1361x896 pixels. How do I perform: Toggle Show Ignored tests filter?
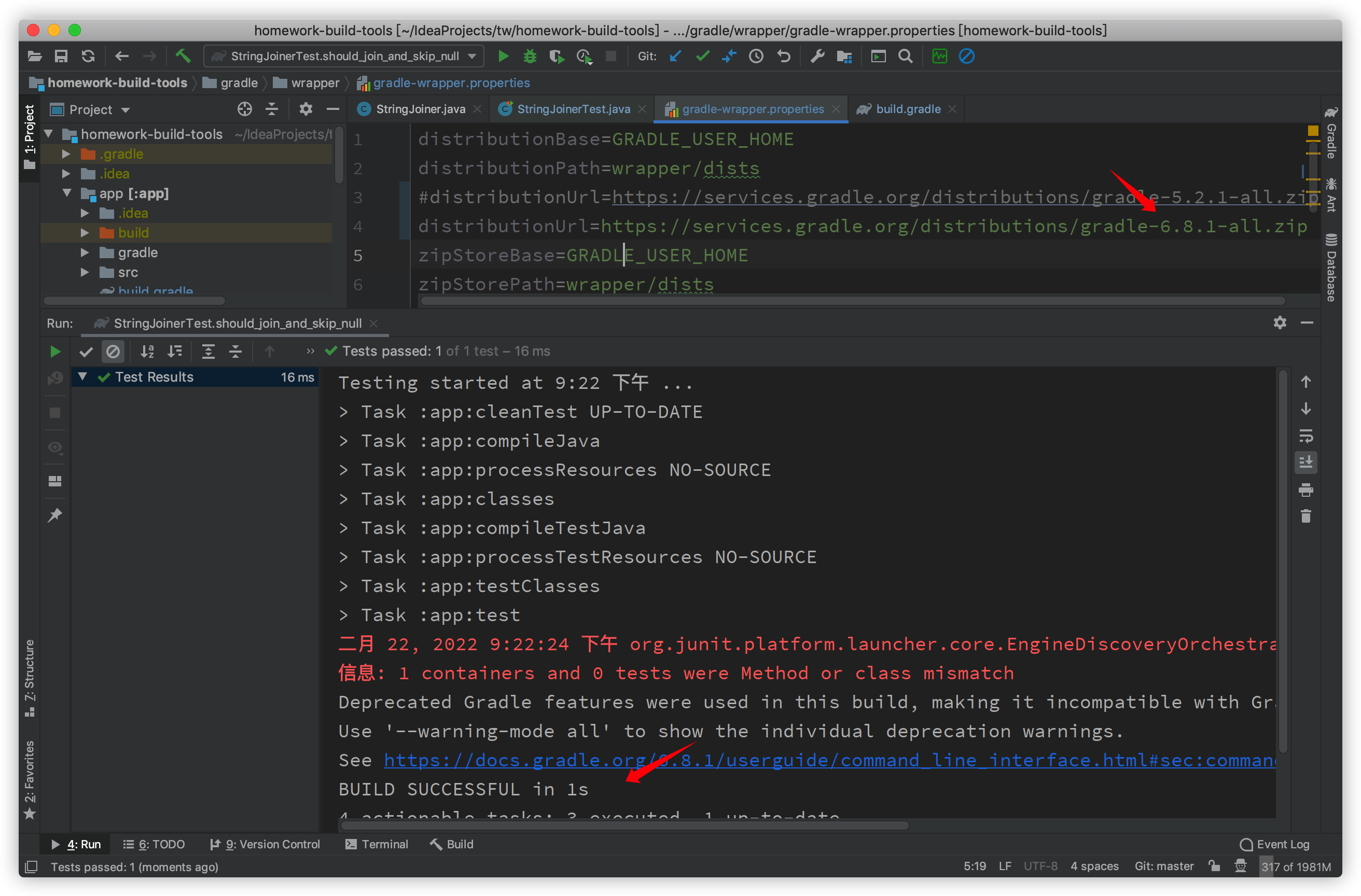113,352
